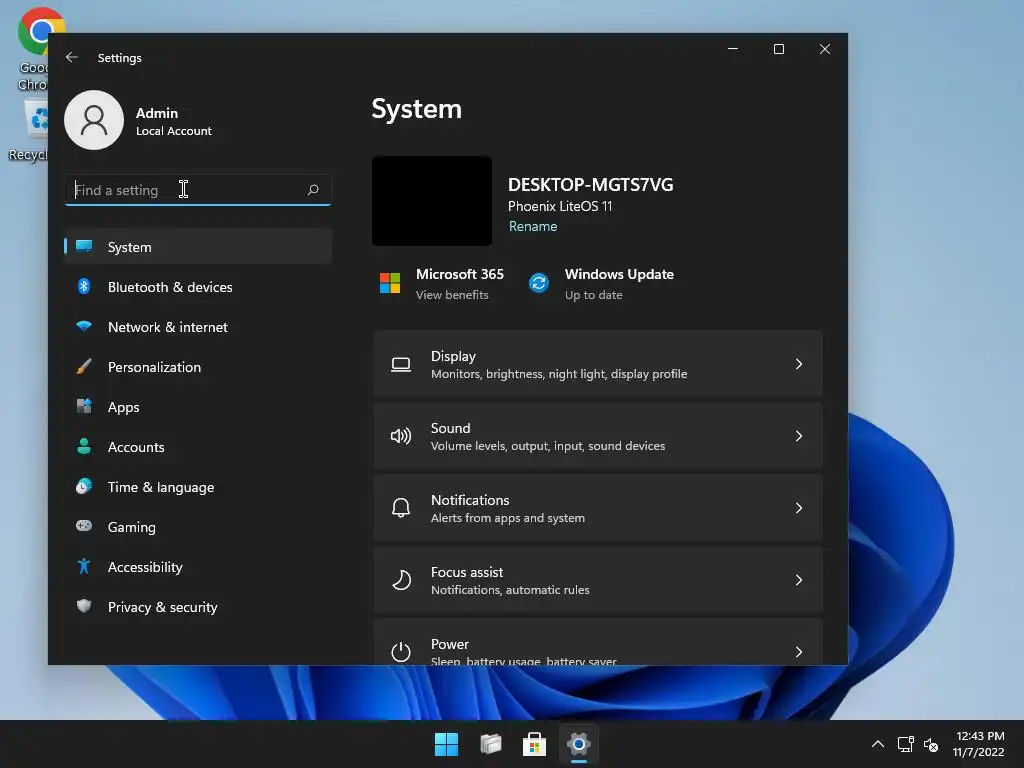The height and width of the screenshot is (768, 1024).
Task: Click the Display laptop icon
Action: (401, 364)
